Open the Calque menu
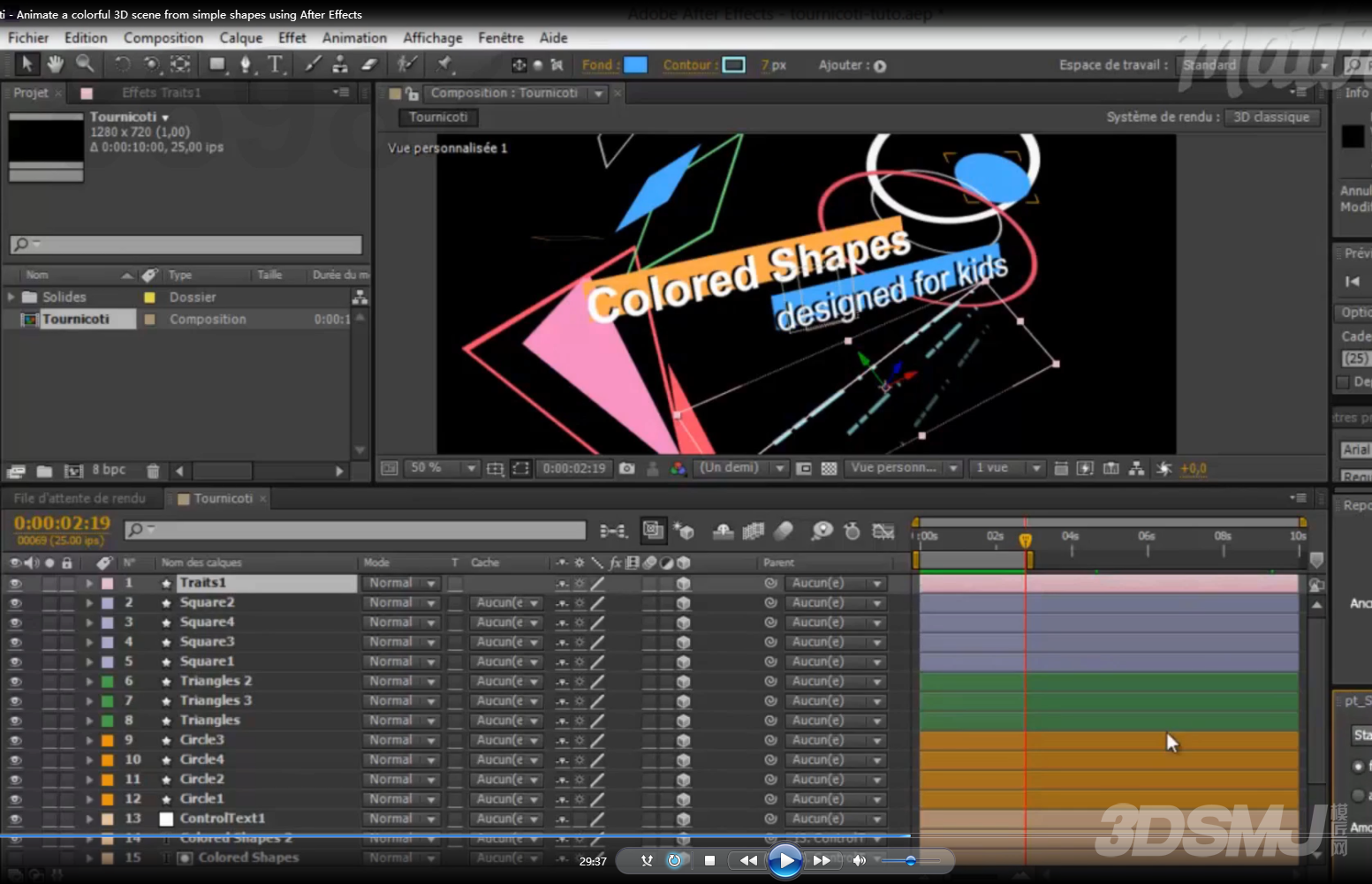This screenshot has height=884, width=1372. [240, 38]
